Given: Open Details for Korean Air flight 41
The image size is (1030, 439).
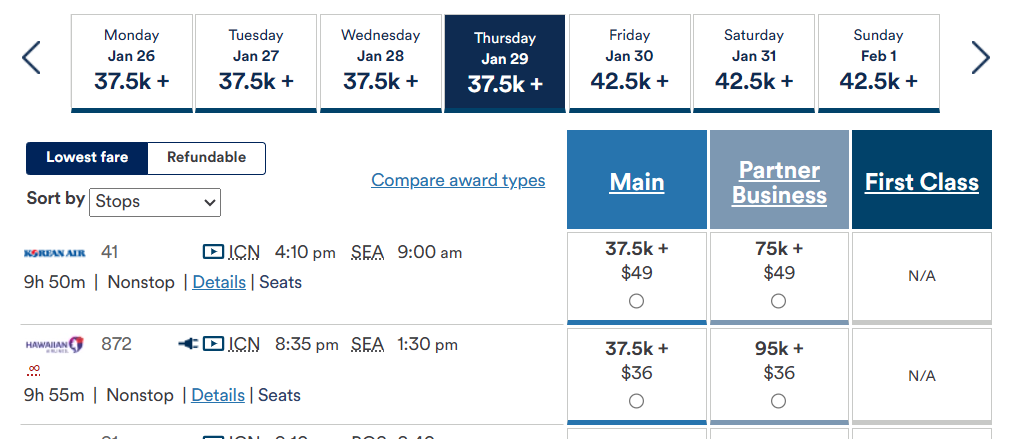Looking at the screenshot, I should (219, 282).
